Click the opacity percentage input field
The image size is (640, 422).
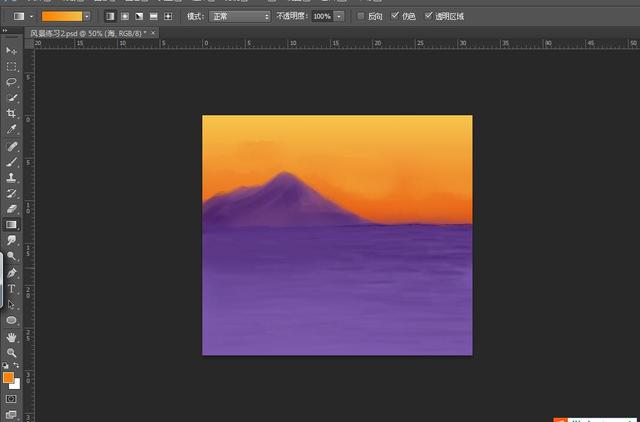(321, 17)
